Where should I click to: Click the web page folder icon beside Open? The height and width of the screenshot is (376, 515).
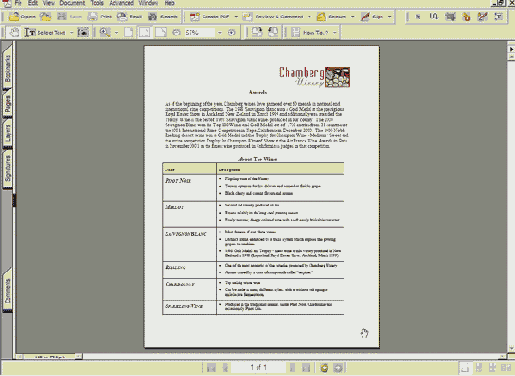pos(46,16)
